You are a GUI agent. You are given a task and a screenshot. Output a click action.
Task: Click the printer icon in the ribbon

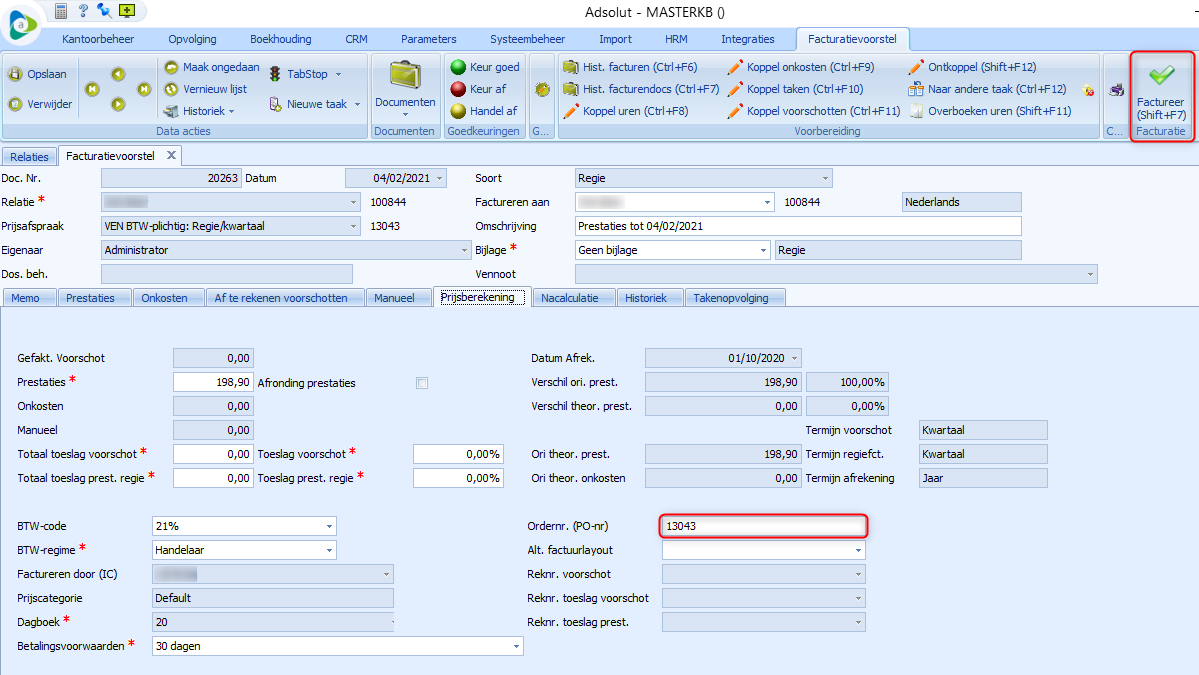click(x=1117, y=89)
